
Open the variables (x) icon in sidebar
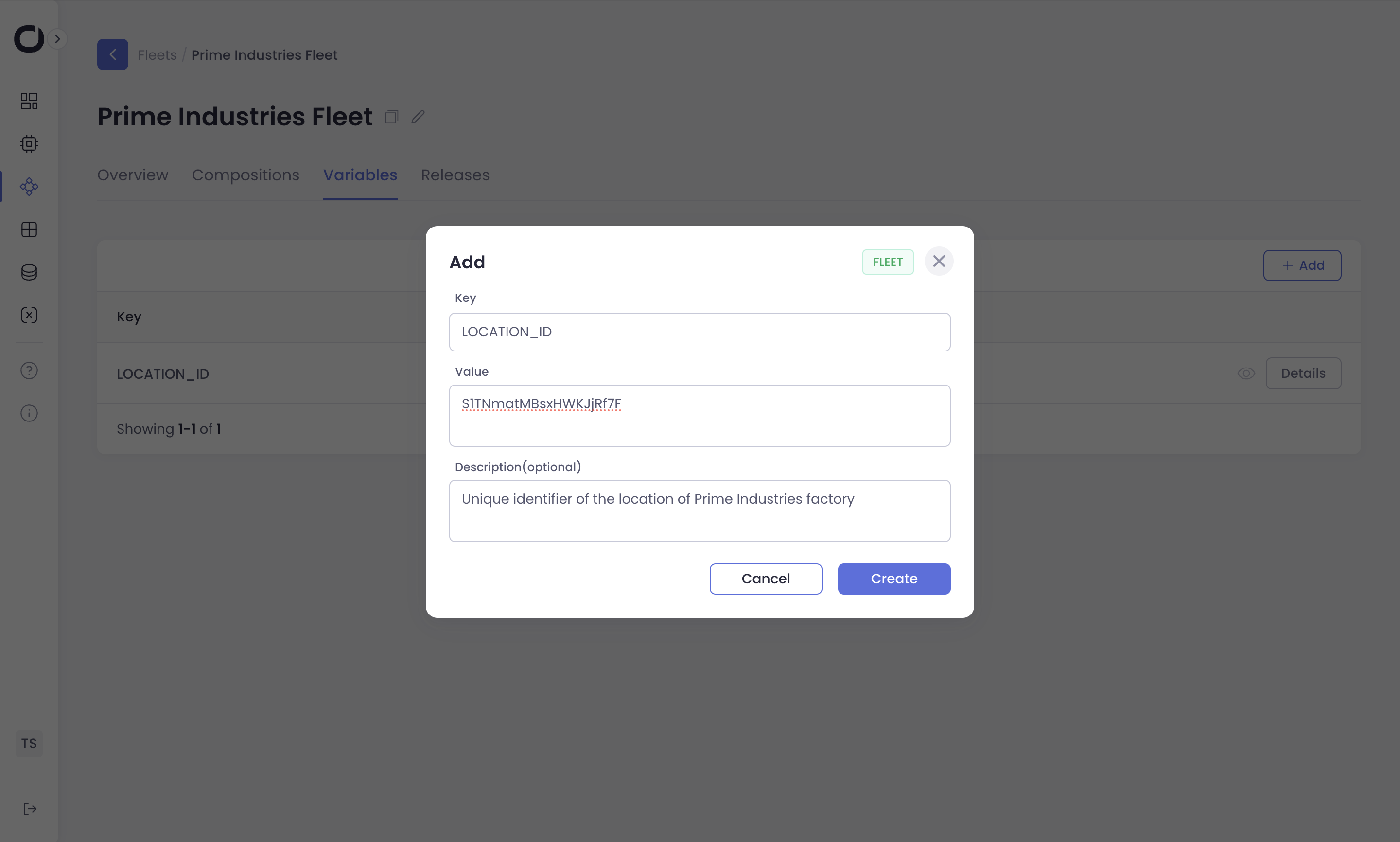[x=29, y=315]
